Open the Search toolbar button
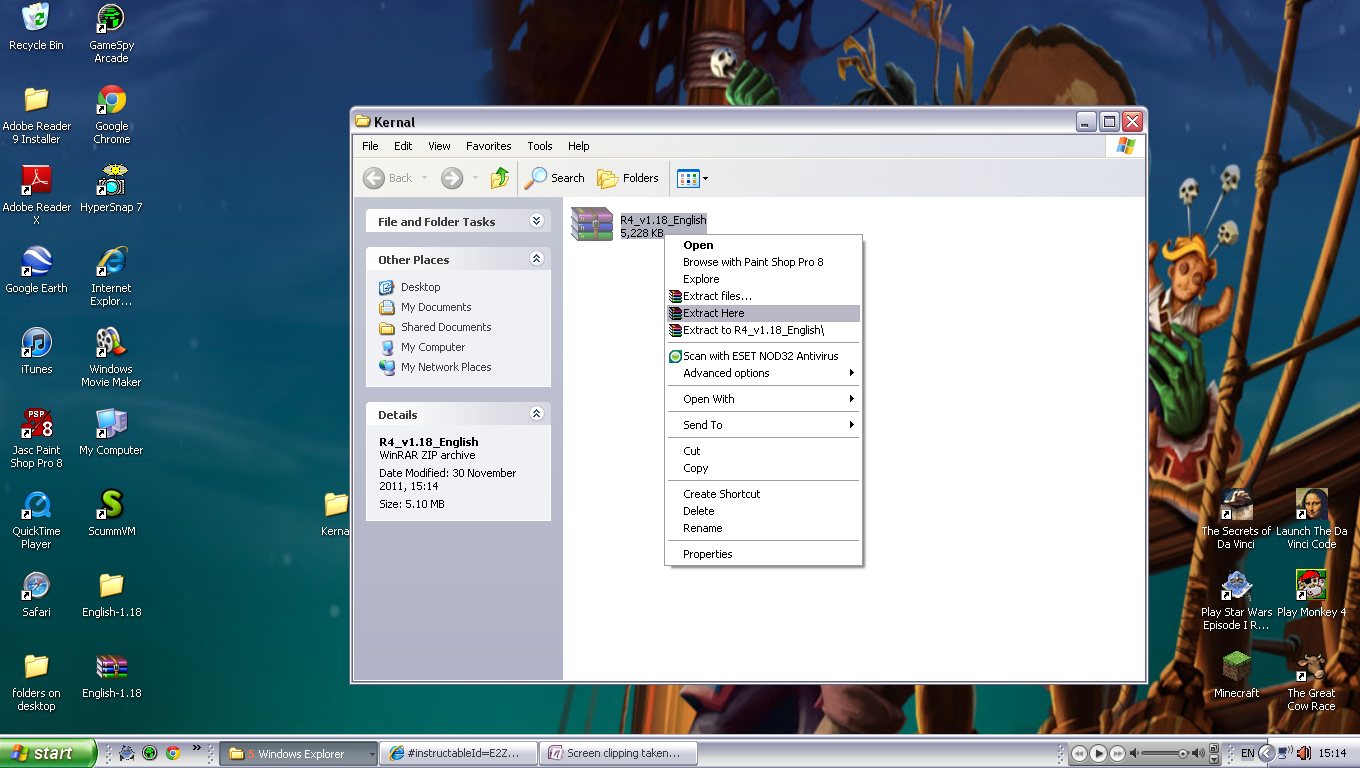This screenshot has width=1360, height=768. pos(555,178)
